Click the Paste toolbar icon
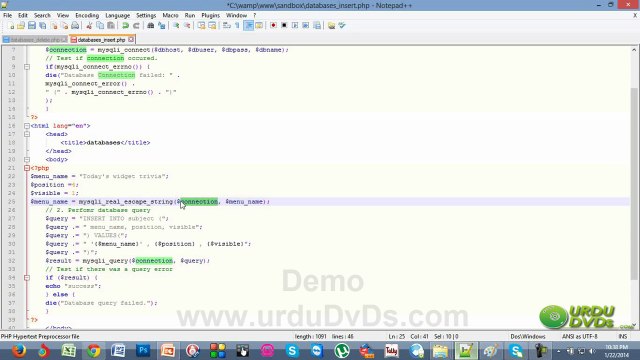 pyautogui.click(x=111, y=26)
